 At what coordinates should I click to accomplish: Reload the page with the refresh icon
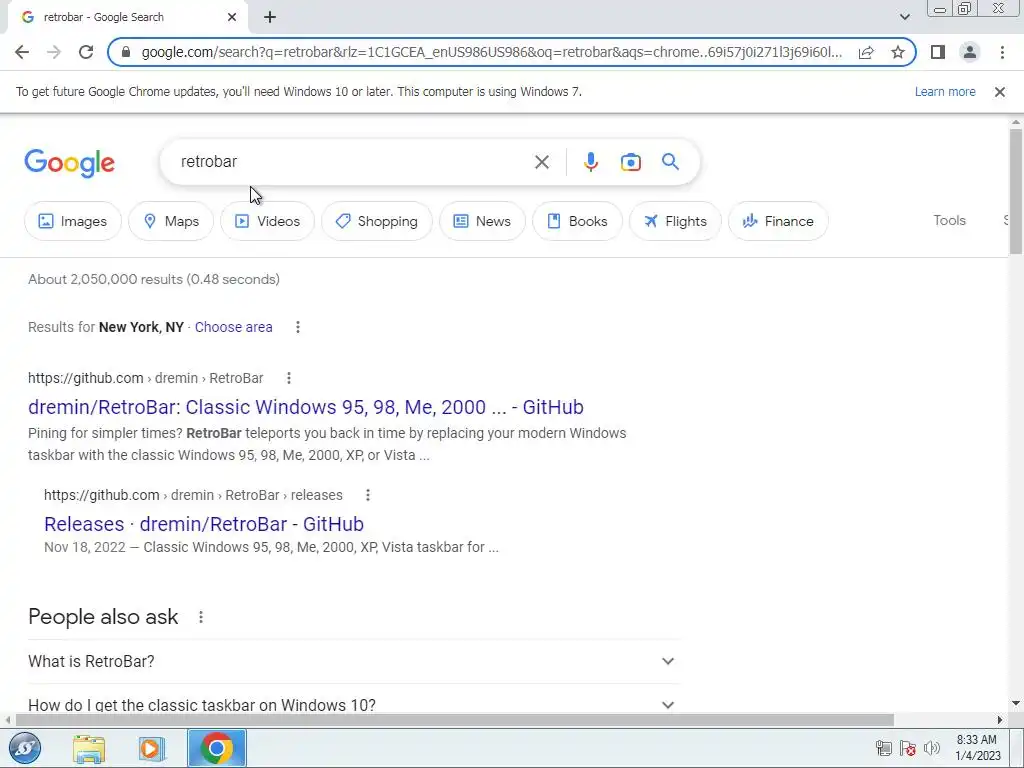(x=86, y=52)
